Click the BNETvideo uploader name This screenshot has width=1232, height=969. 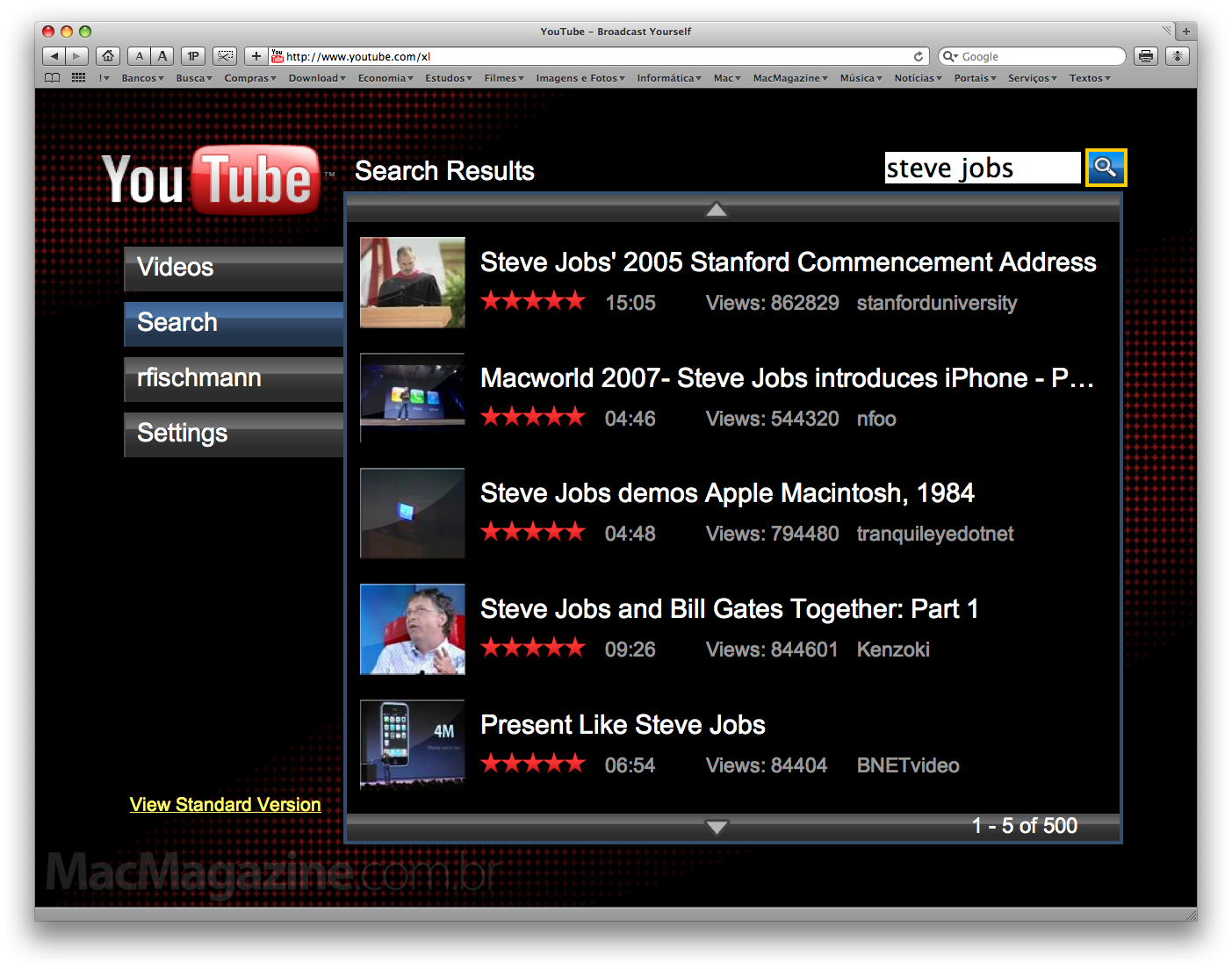tap(908, 765)
